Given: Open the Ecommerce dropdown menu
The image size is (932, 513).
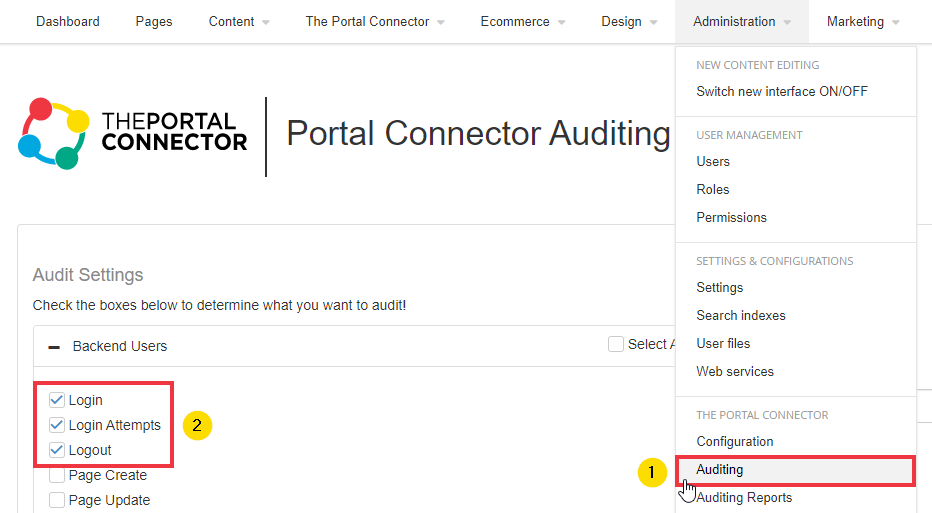Looking at the screenshot, I should point(522,21).
